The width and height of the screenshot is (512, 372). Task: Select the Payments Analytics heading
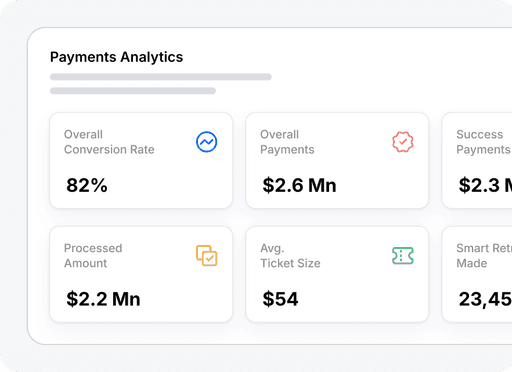(x=117, y=57)
